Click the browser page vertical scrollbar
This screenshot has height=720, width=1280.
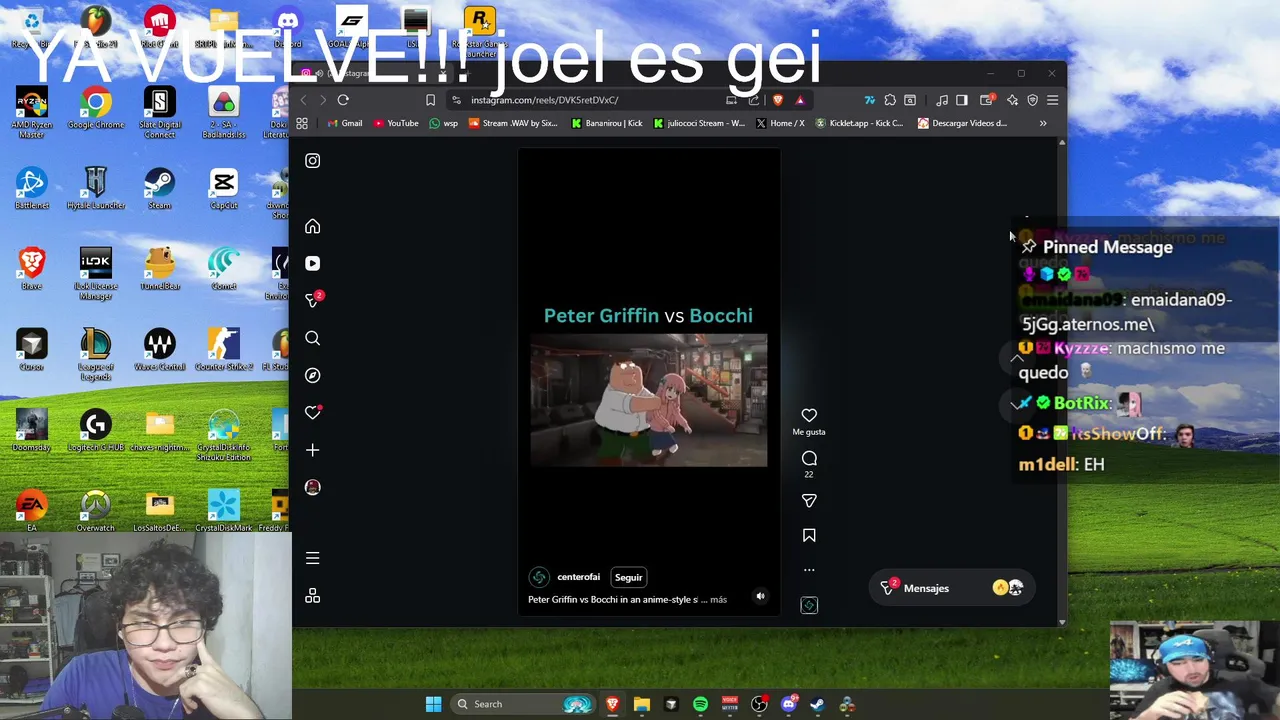[x=1062, y=382]
